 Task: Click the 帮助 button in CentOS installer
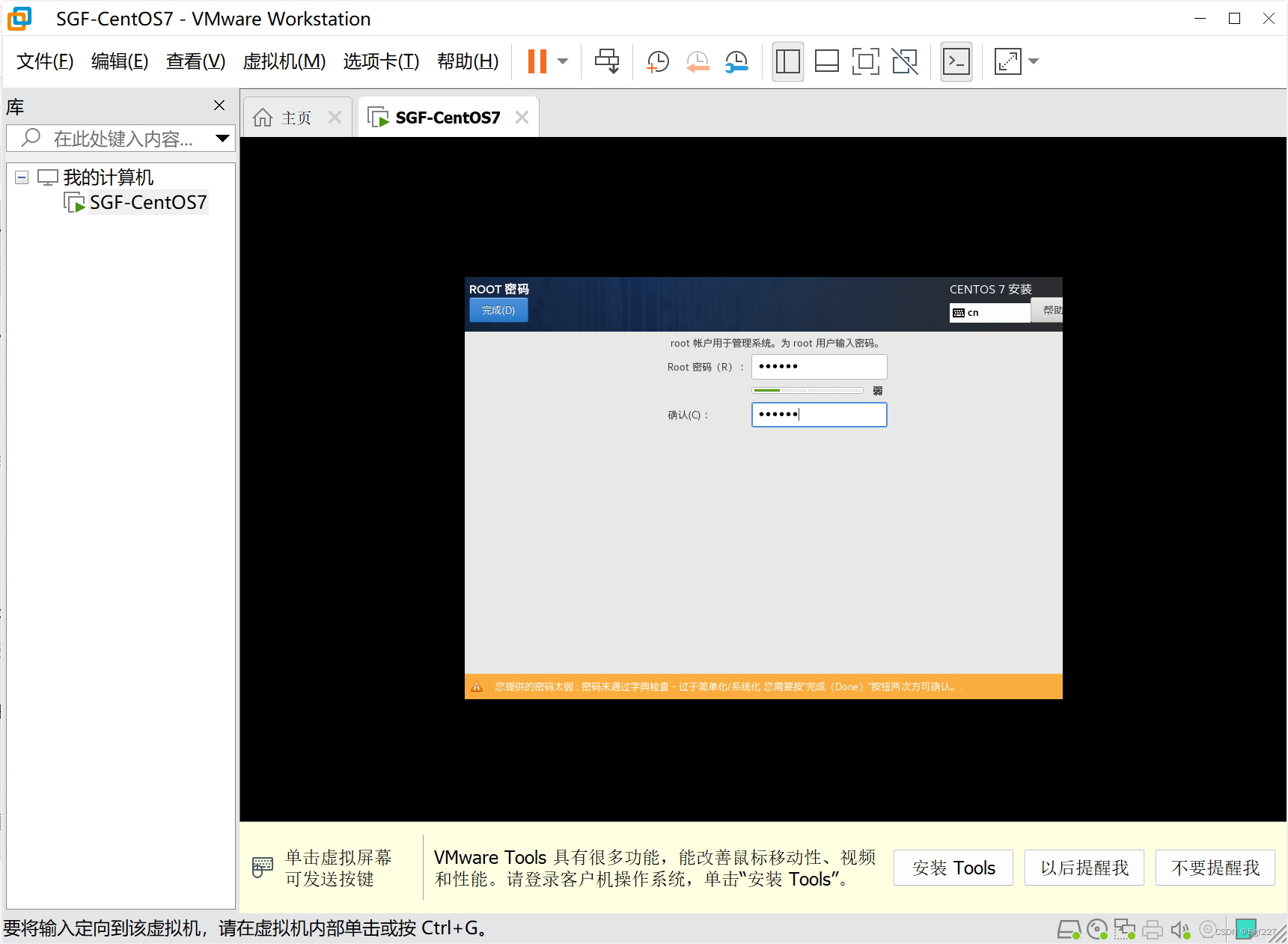coord(1048,310)
